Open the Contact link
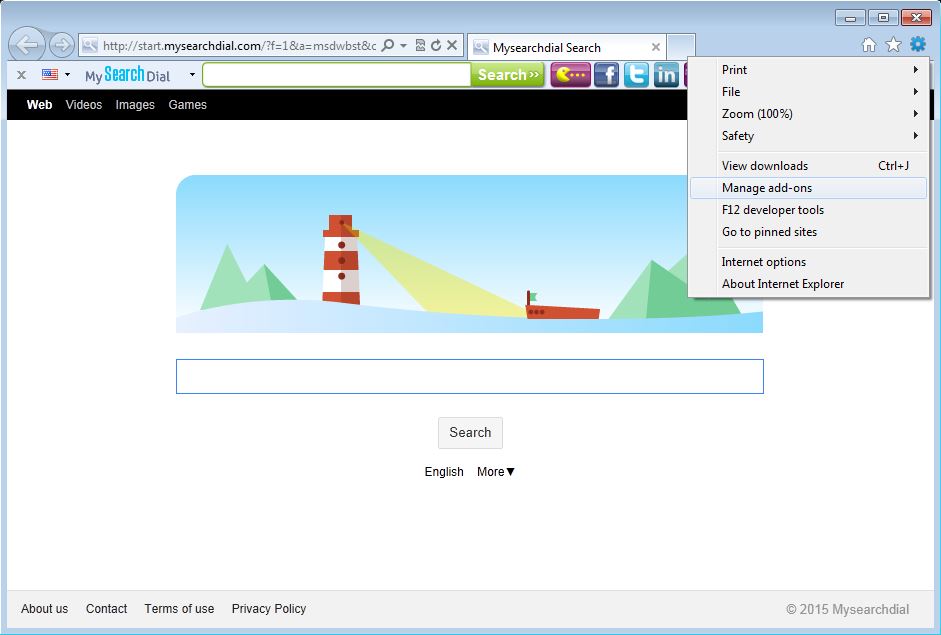941x635 pixels. [106, 609]
